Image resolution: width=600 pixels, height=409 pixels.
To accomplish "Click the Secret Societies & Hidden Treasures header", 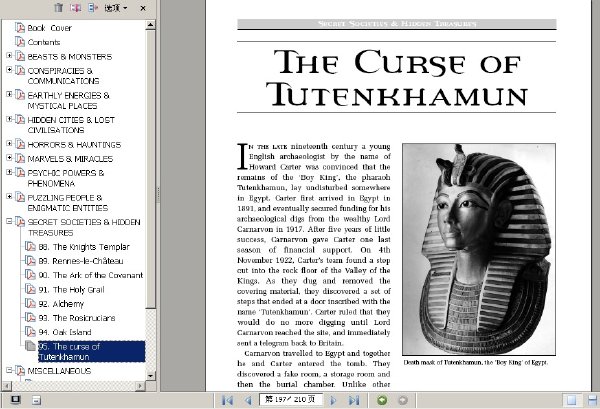I will click(397, 24).
